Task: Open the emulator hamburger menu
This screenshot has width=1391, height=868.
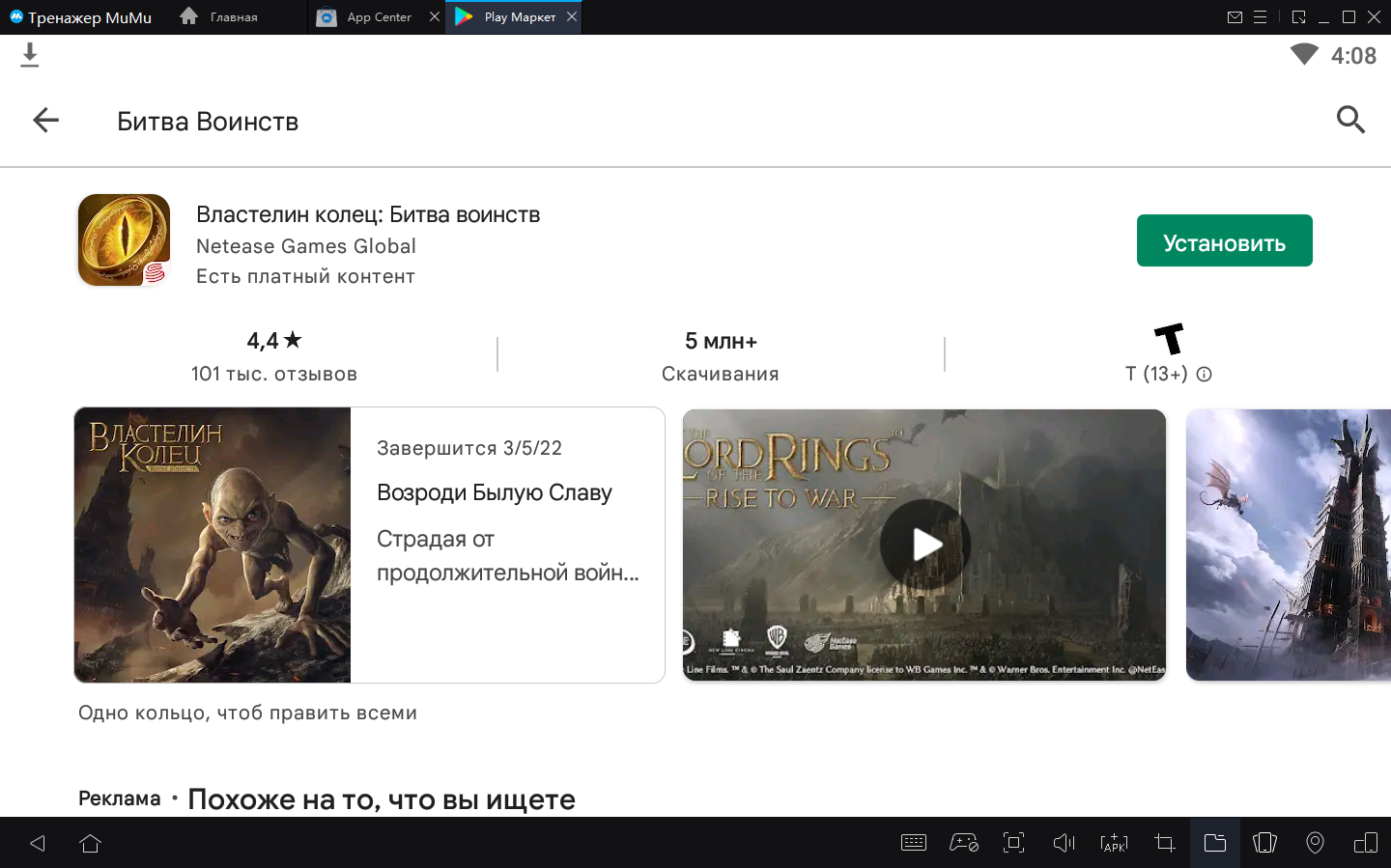Action: (1260, 17)
